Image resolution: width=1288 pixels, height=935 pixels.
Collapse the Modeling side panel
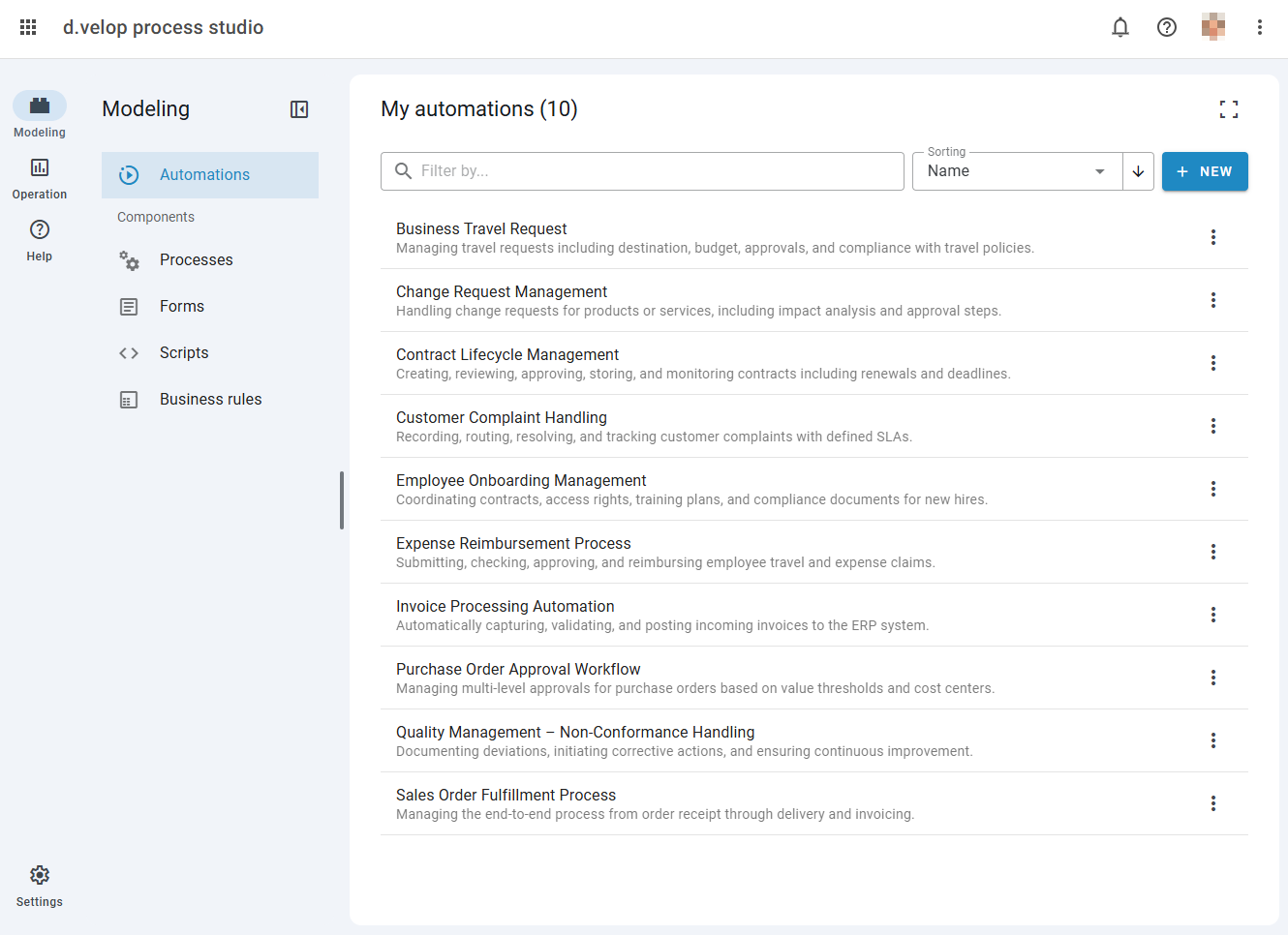(299, 109)
